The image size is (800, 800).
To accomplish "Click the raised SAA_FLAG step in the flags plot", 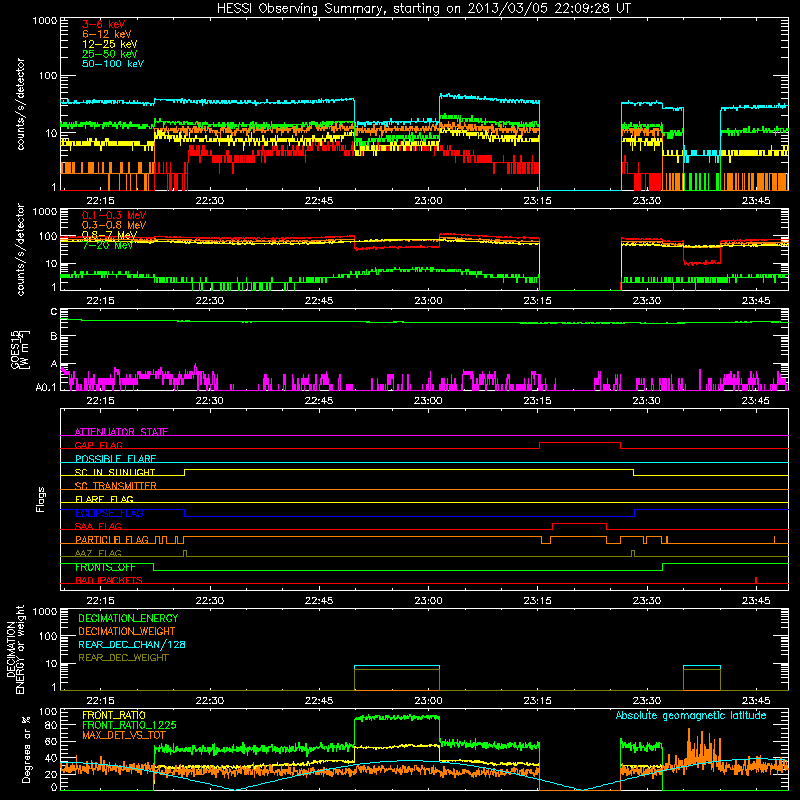I will click(x=580, y=524).
